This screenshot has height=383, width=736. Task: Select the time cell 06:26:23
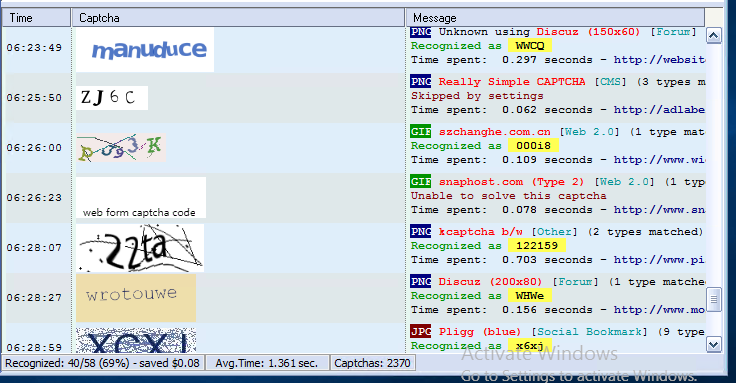click(x=34, y=198)
